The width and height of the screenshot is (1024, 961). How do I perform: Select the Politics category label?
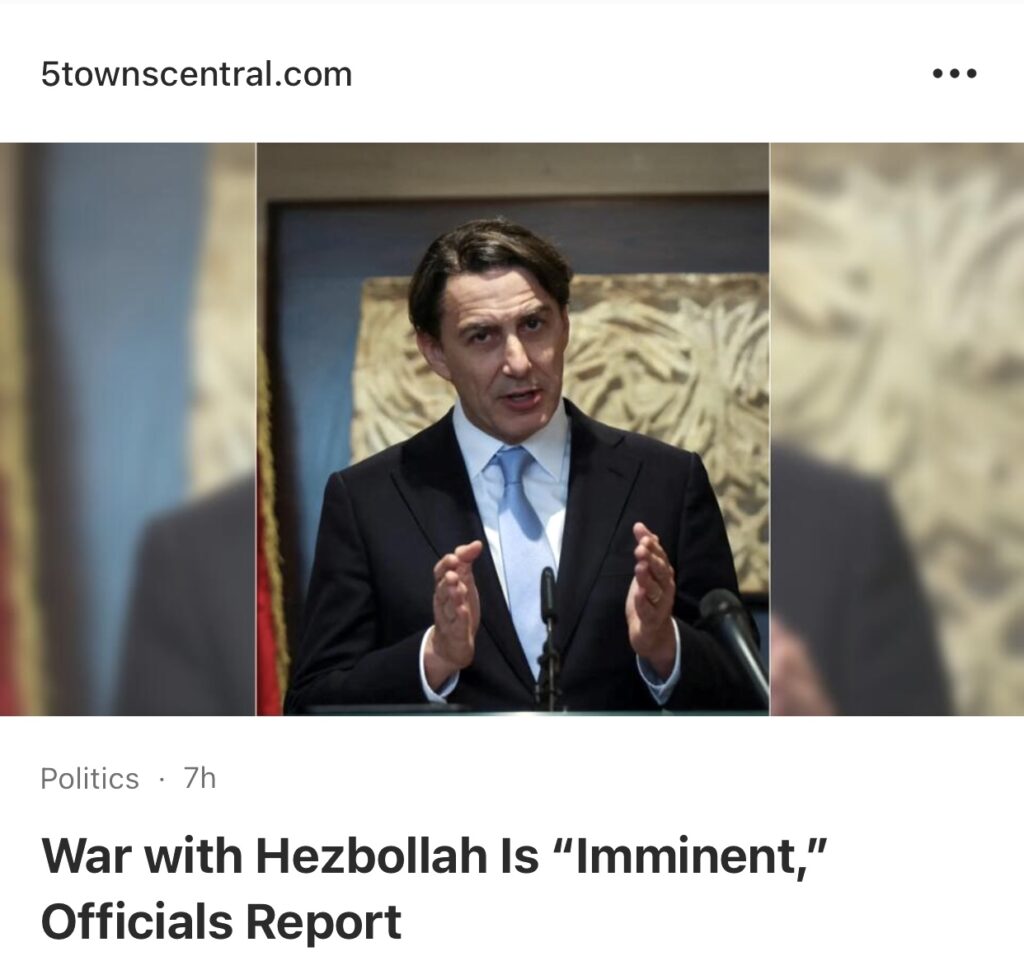coord(89,778)
